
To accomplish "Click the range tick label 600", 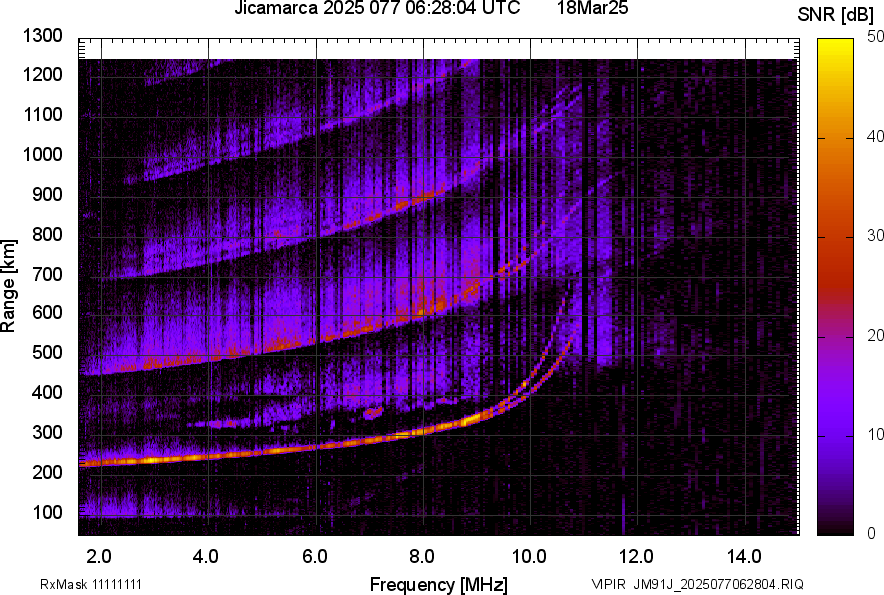I will click(47, 312).
